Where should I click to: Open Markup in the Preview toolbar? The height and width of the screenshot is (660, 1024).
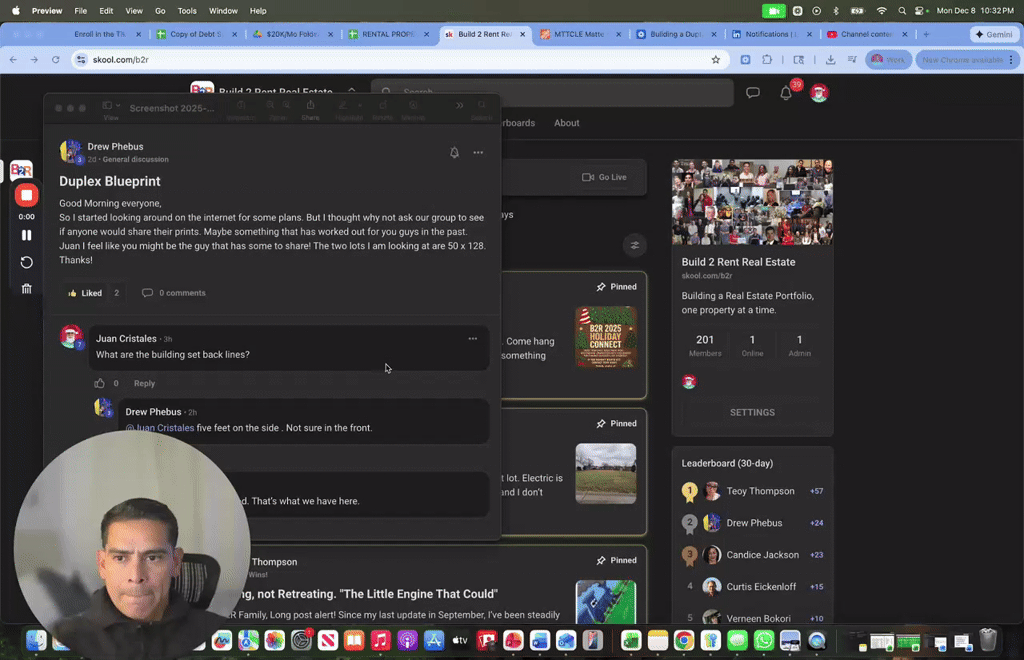[413, 110]
